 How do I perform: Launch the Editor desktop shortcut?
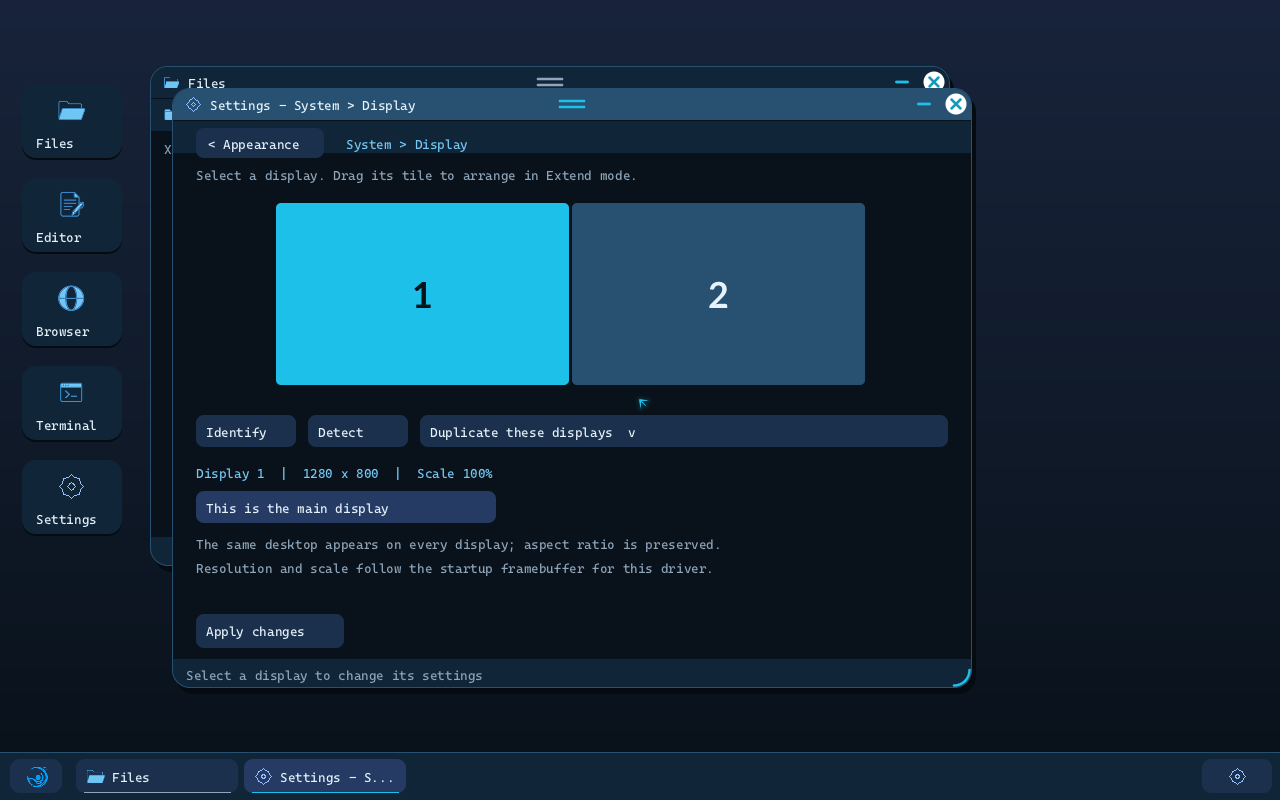point(72,215)
